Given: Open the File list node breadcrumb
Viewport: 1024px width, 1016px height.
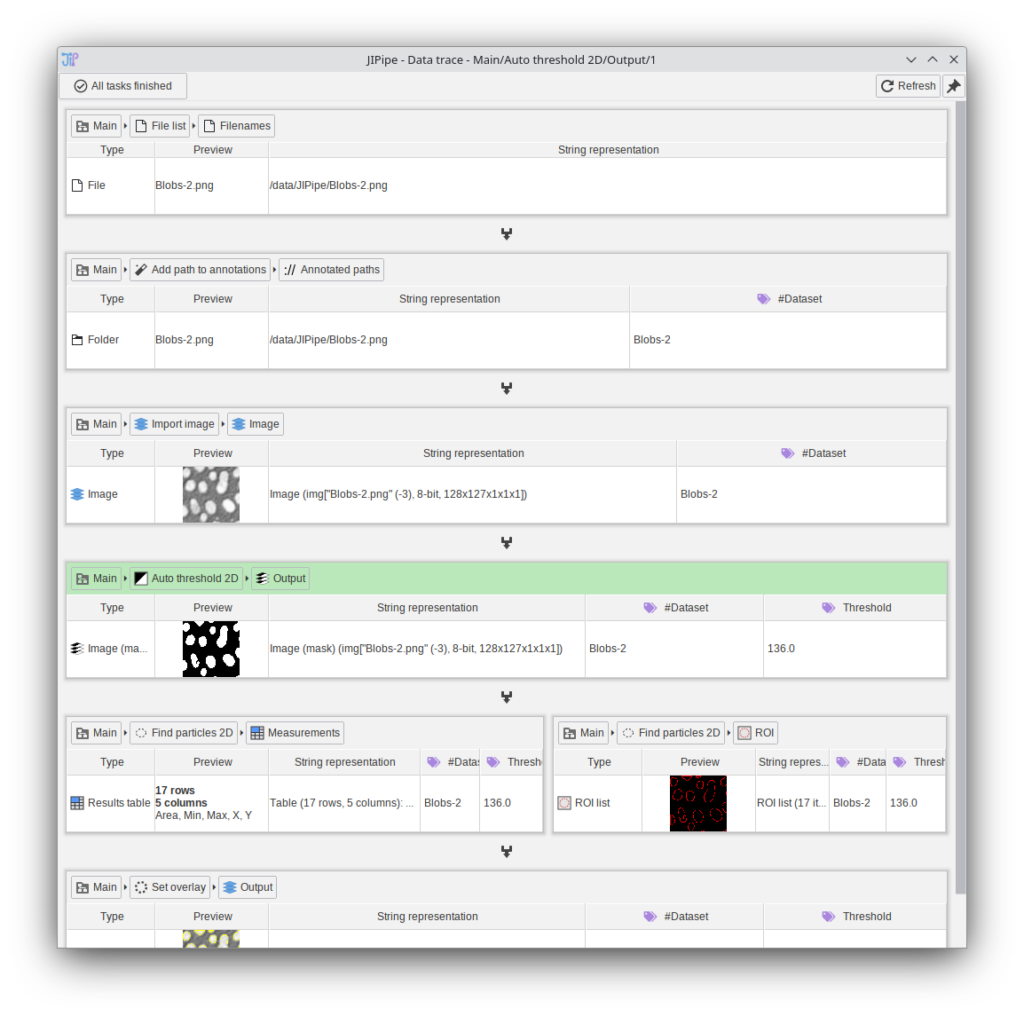Looking at the screenshot, I should pyautogui.click(x=160, y=126).
